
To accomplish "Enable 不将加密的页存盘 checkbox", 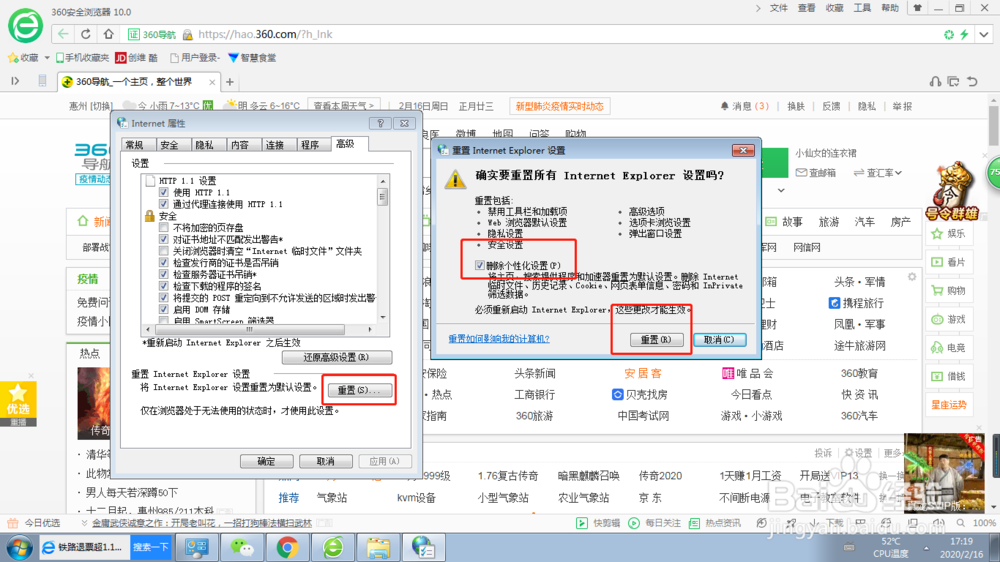I will (164, 228).
